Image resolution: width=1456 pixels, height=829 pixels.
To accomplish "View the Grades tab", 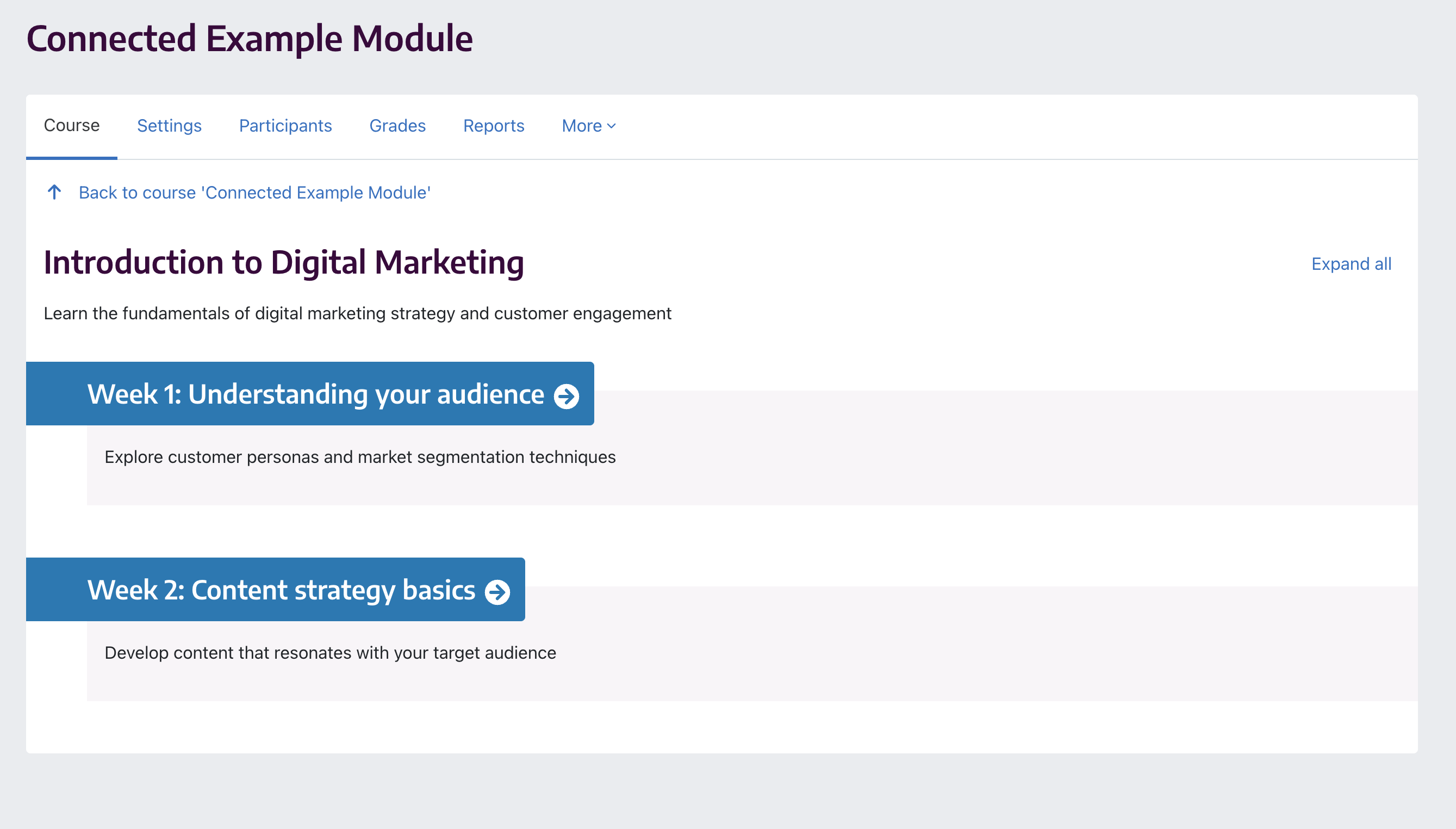I will click(397, 126).
